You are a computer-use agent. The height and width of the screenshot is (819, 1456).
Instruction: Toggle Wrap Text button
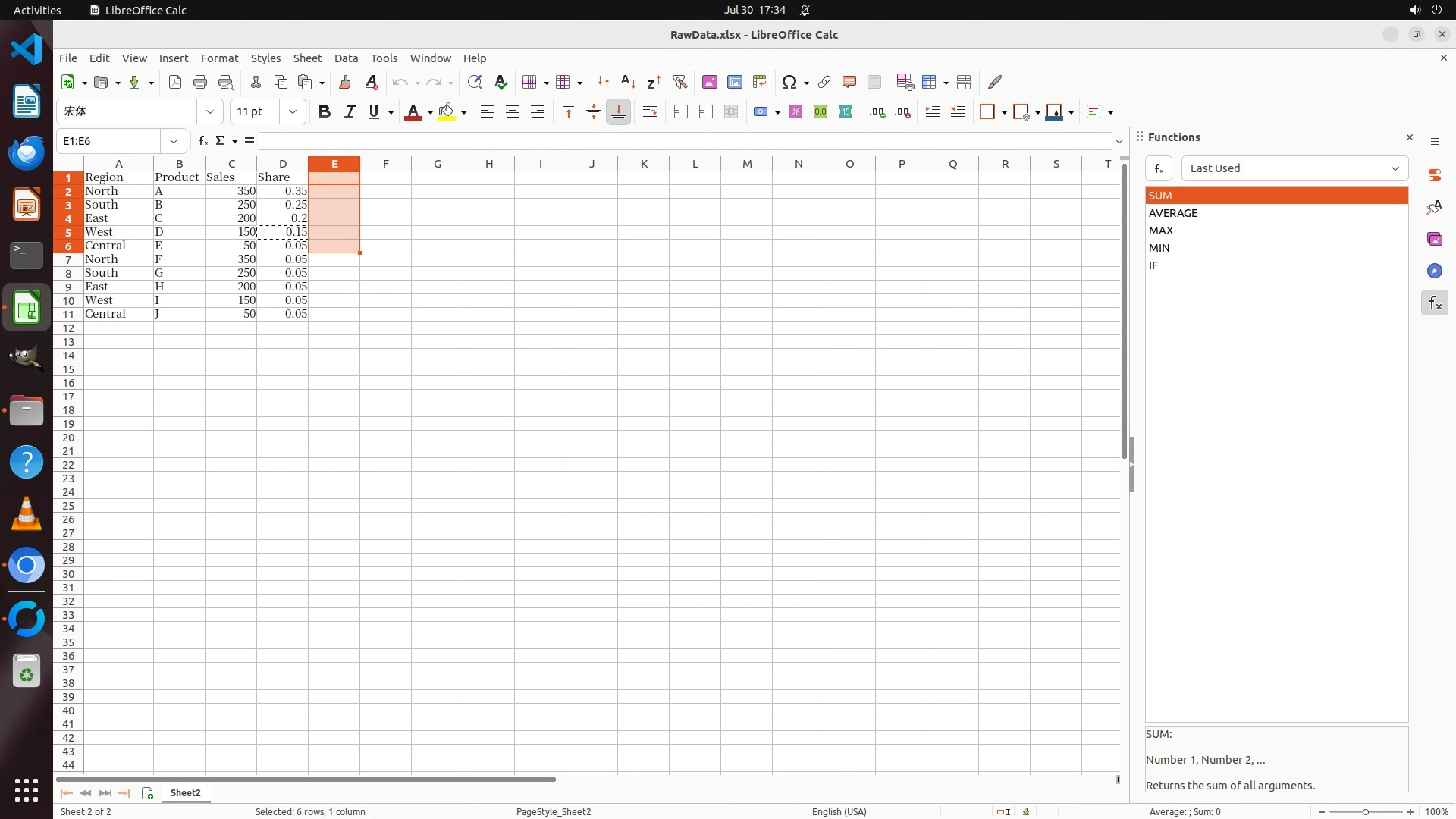[x=650, y=112]
